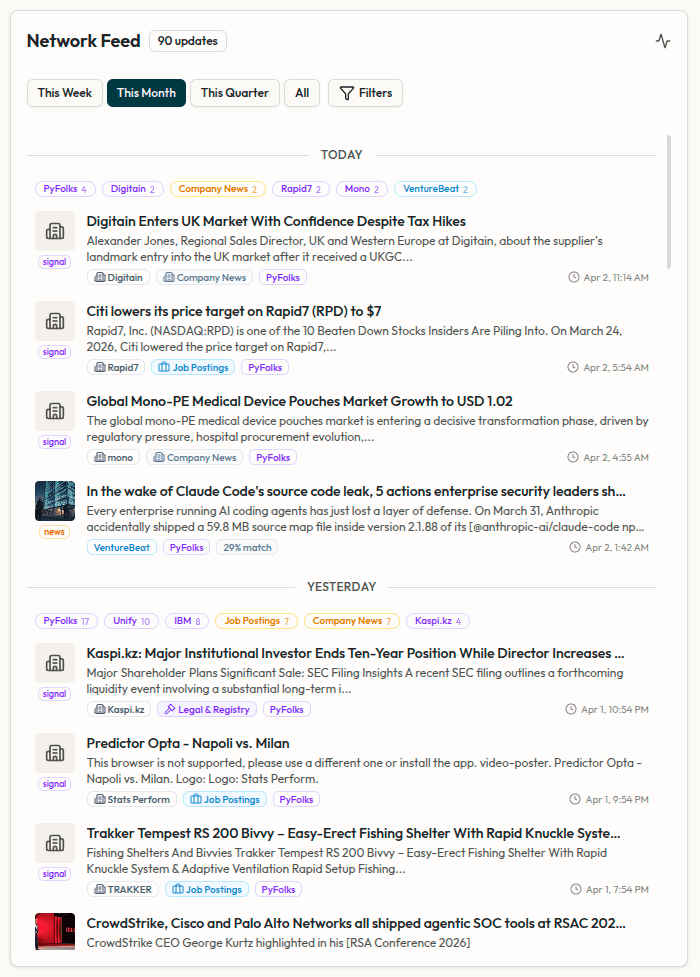Click clock icon beside Apr 1, 7:54 PM
The image size is (700, 977).
[576, 889]
